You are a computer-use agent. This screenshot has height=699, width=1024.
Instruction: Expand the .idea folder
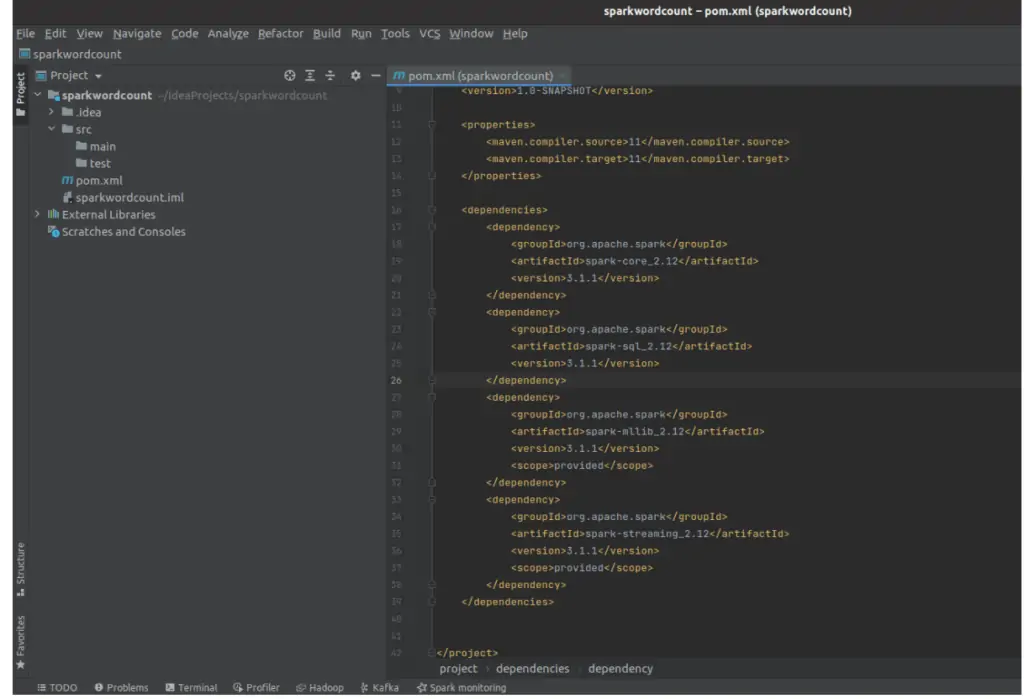tap(51, 112)
